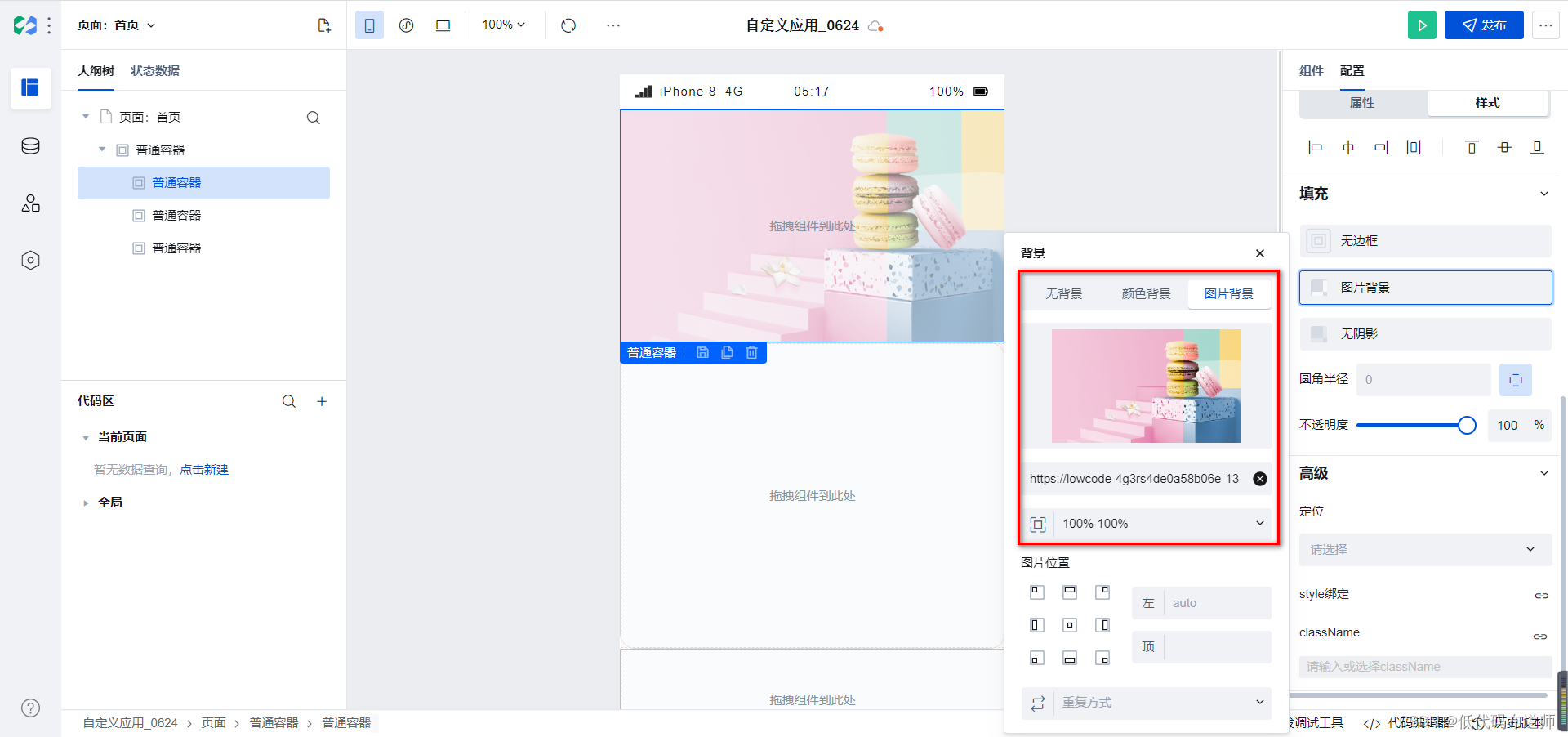Open the data source sidebar icon

31,146
